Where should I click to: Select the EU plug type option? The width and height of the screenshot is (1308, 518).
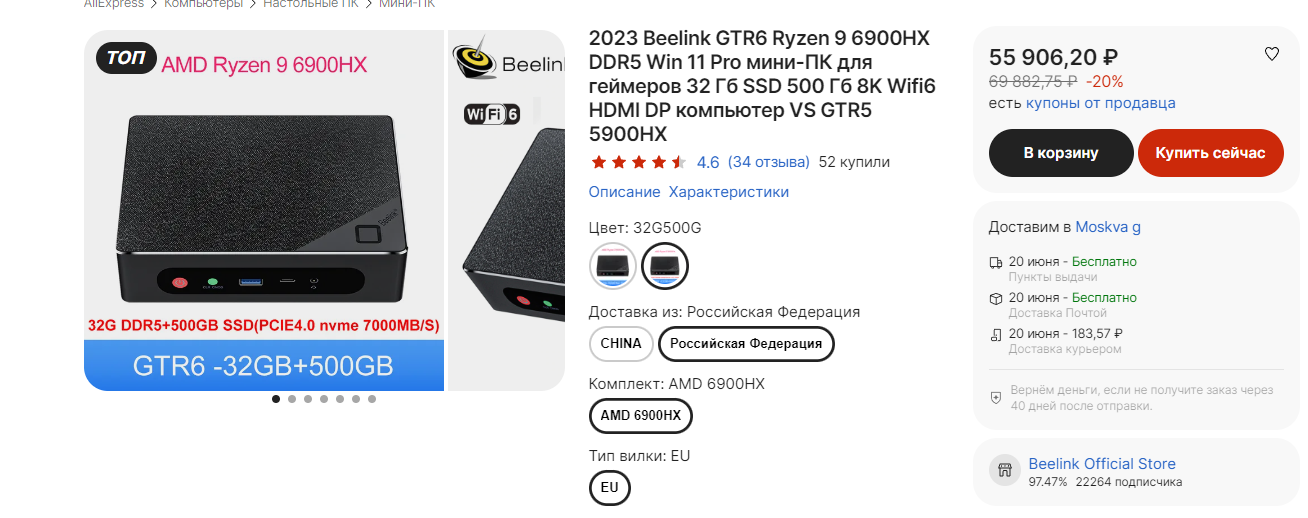point(610,488)
